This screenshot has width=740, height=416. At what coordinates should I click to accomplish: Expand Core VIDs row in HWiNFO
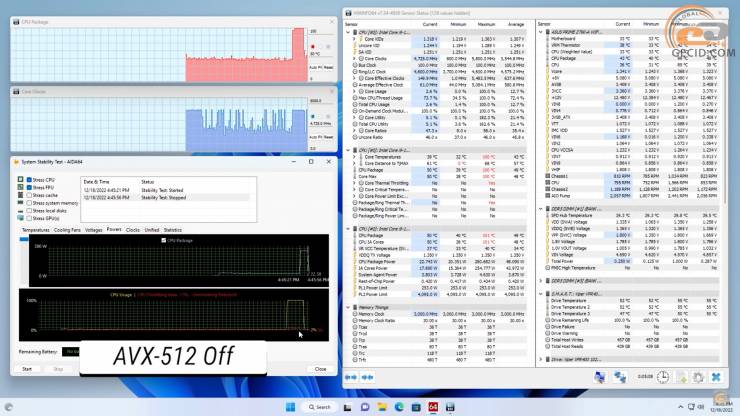coord(354,39)
